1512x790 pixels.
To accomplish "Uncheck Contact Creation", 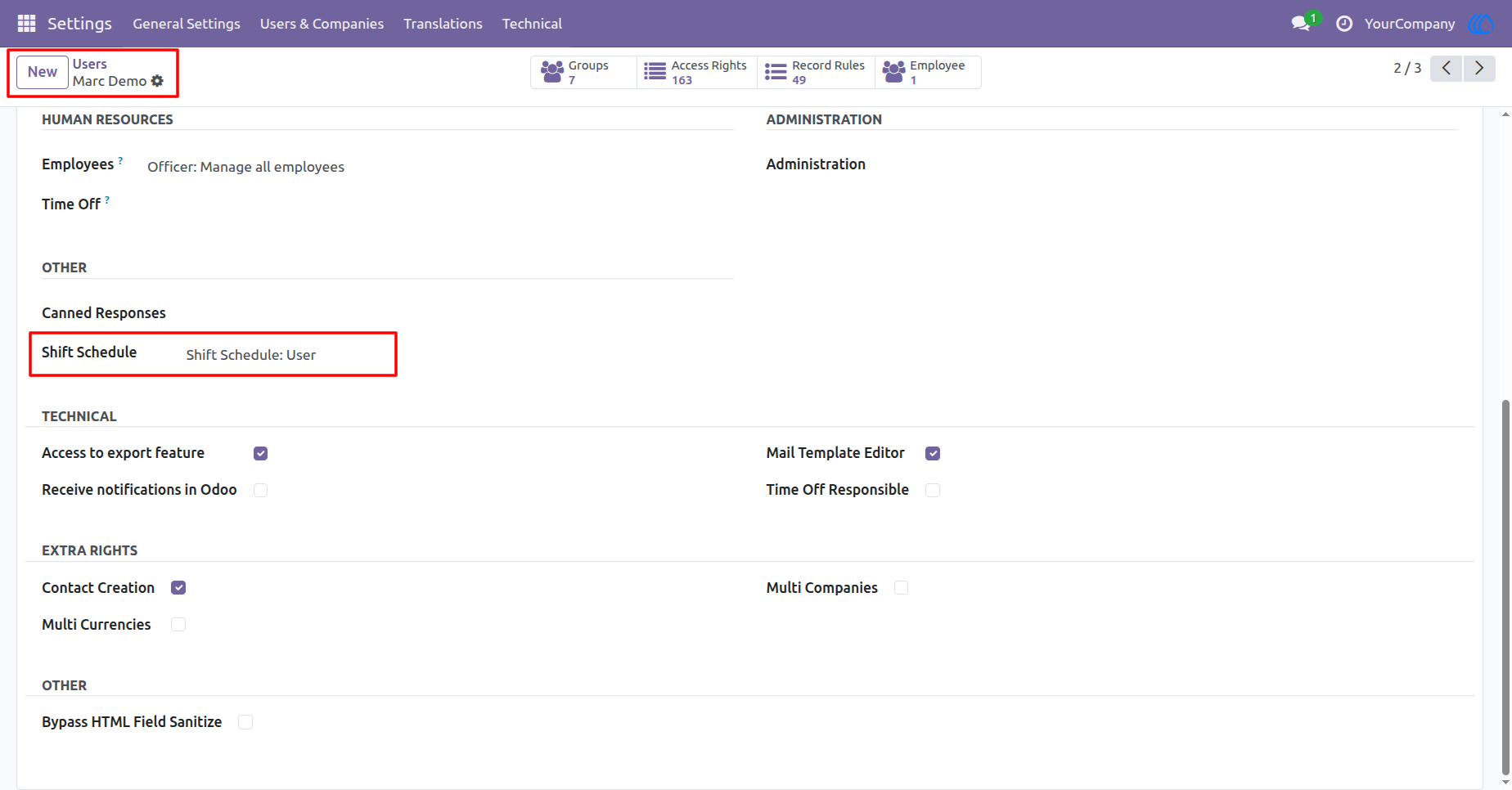I will (x=178, y=588).
